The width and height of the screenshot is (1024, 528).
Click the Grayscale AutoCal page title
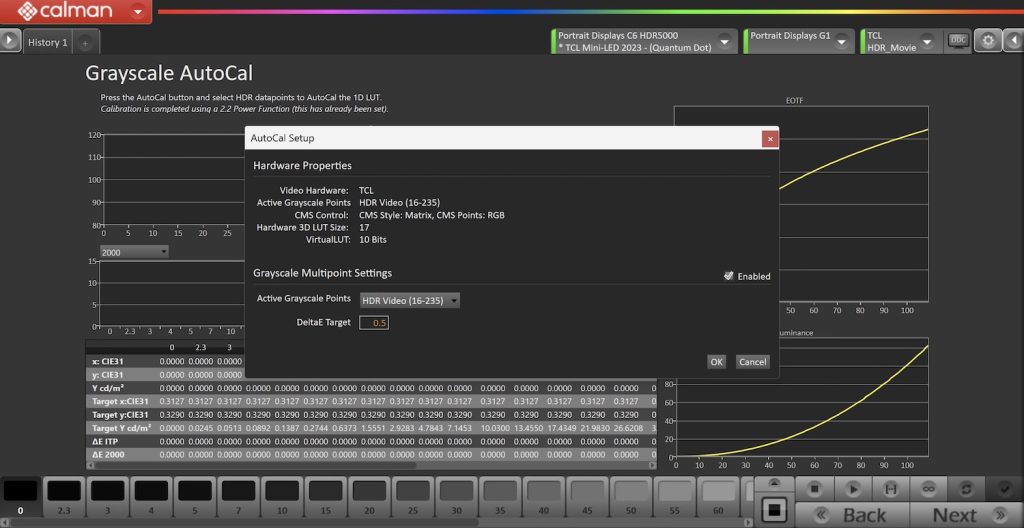coord(169,73)
